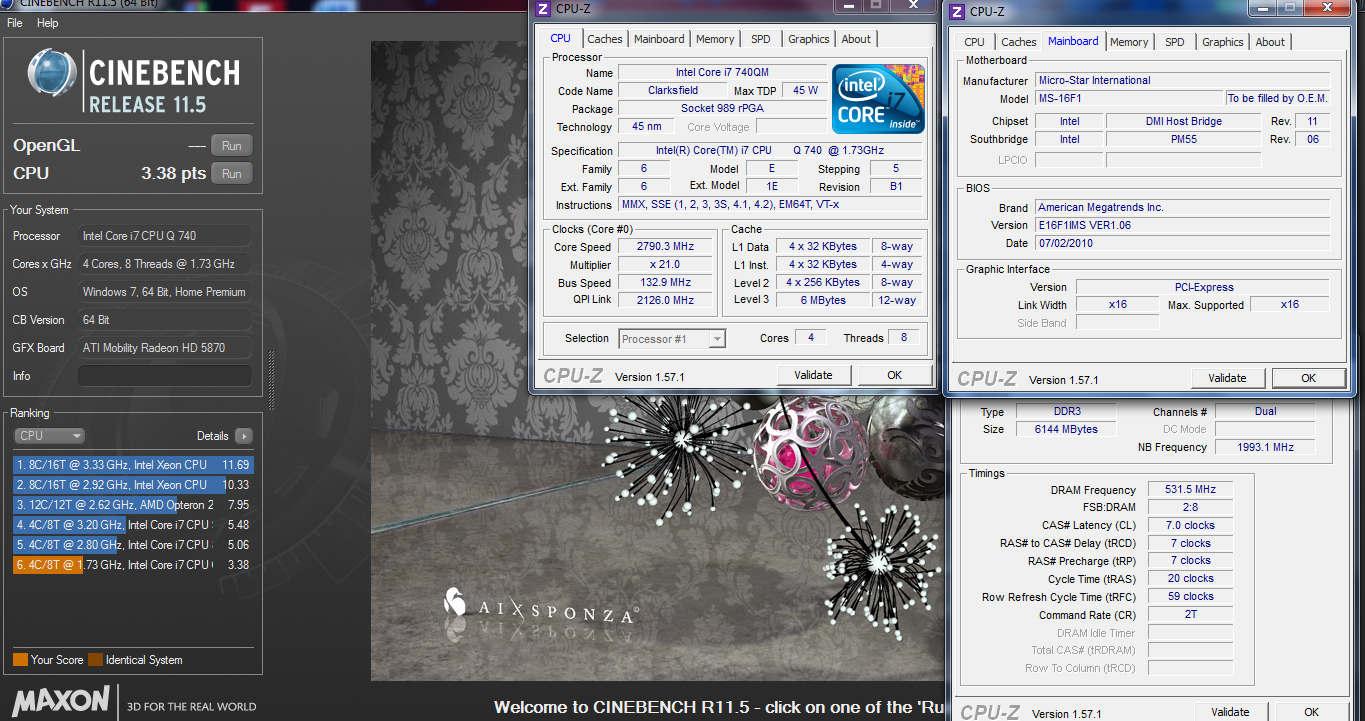The image size is (1365, 721).
Task: Select ranking row 8C/16T @ 2.92 GHz Xeon
Action: point(133,485)
